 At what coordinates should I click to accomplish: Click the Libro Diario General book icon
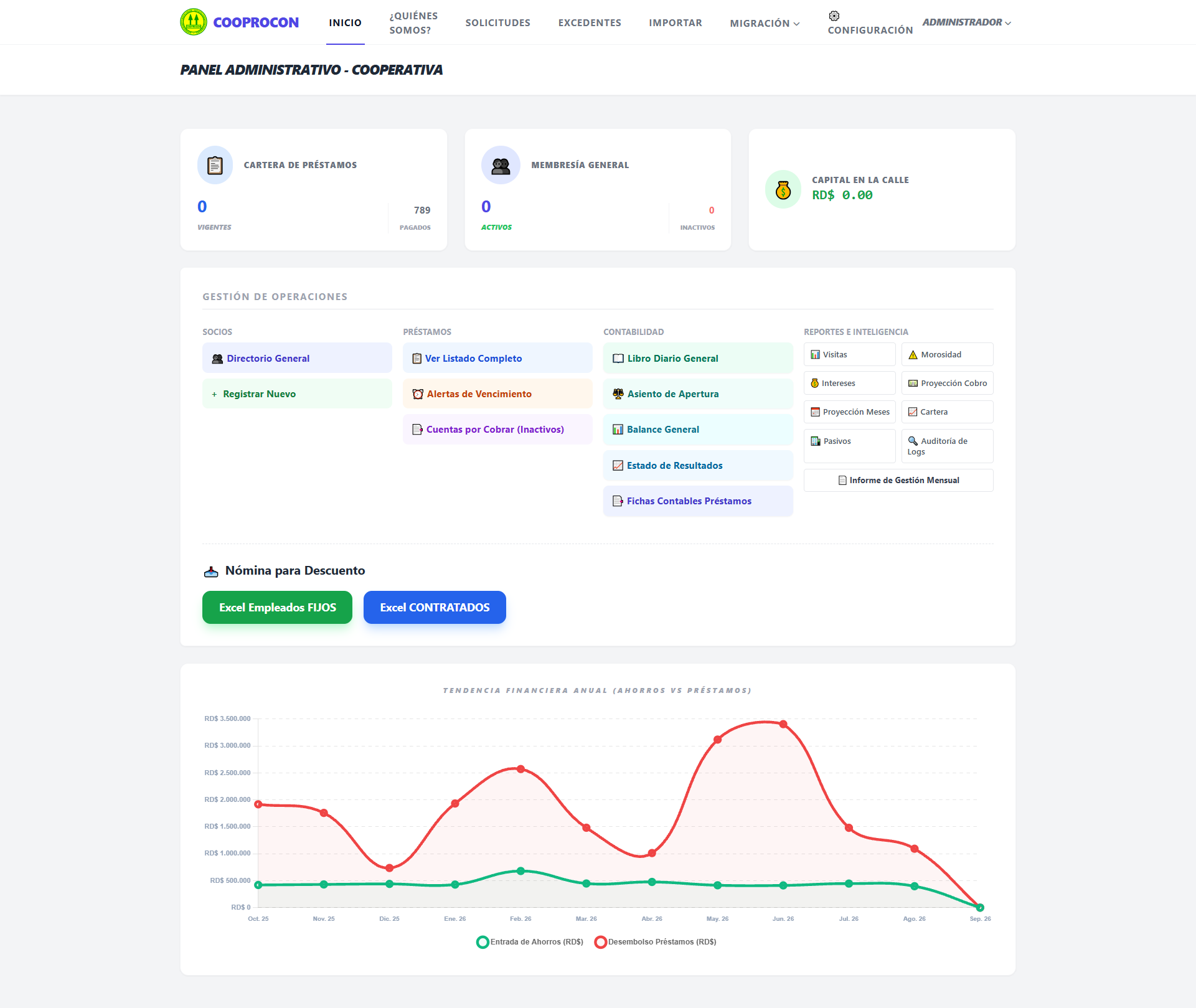[x=618, y=359]
